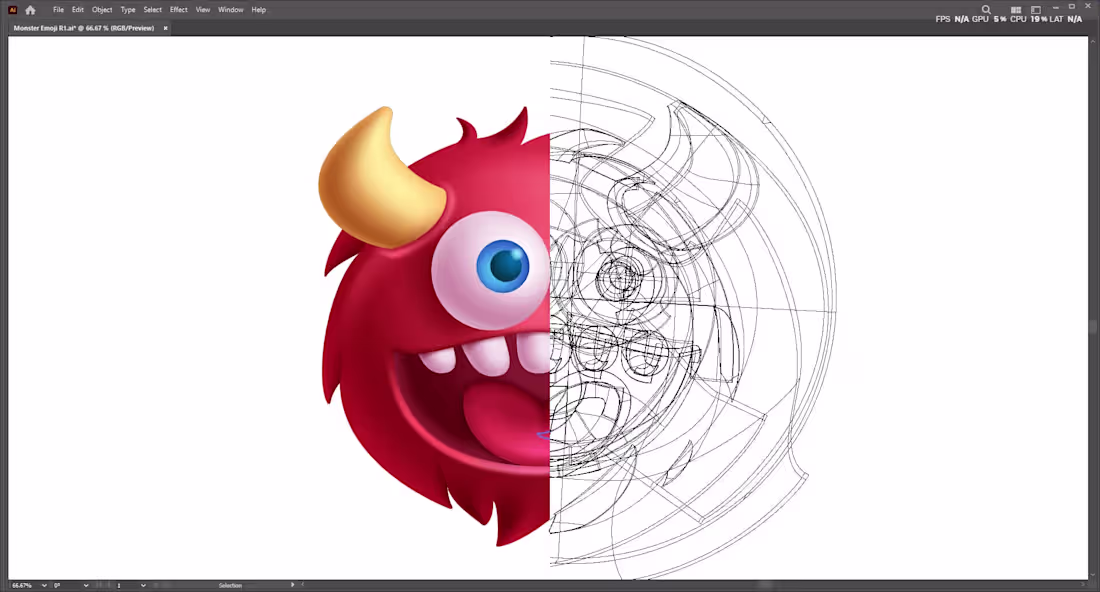Click the next-artboard arrow in the status bar
The width and height of the screenshot is (1100, 592).
coord(291,585)
